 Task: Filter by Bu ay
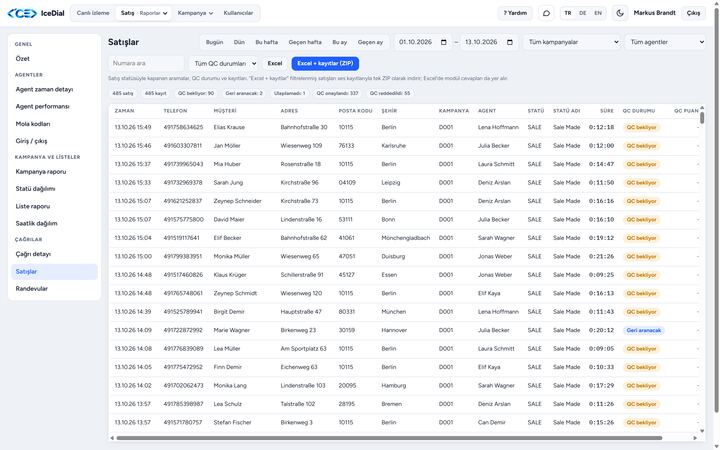click(340, 42)
